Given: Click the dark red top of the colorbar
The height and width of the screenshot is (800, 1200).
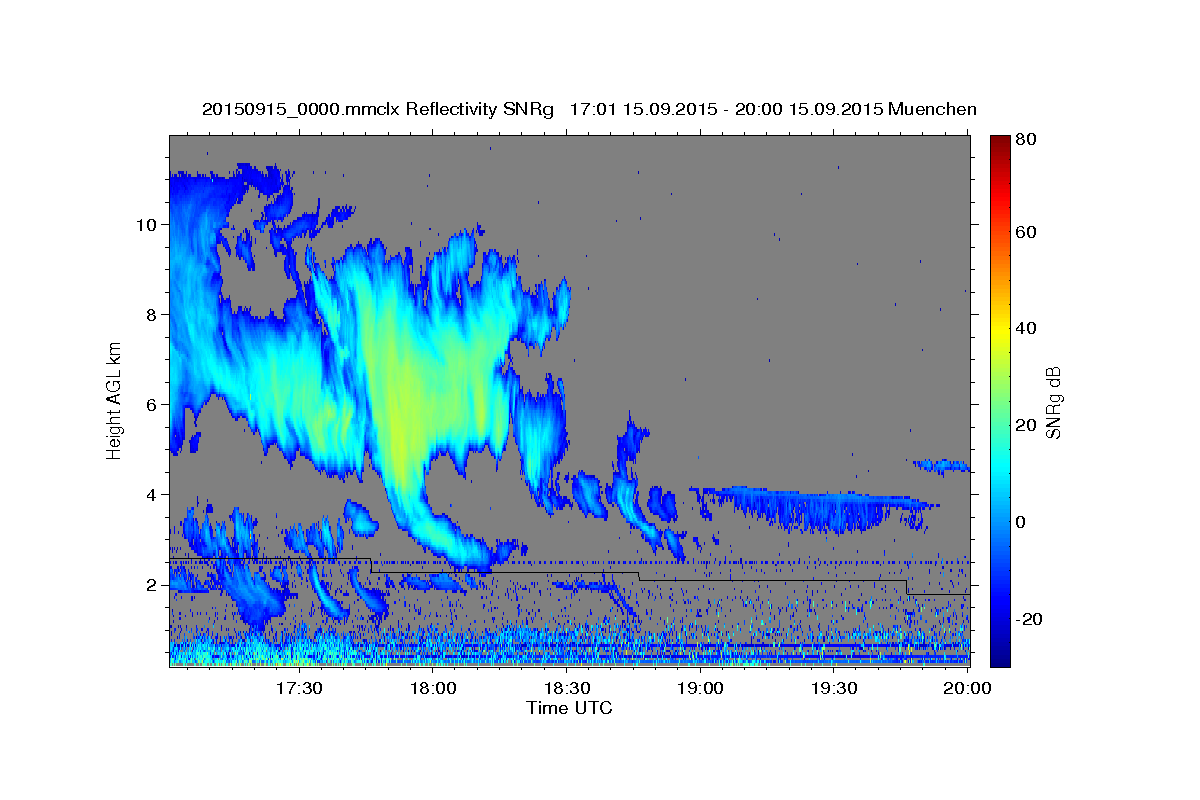Looking at the screenshot, I should tap(1000, 142).
